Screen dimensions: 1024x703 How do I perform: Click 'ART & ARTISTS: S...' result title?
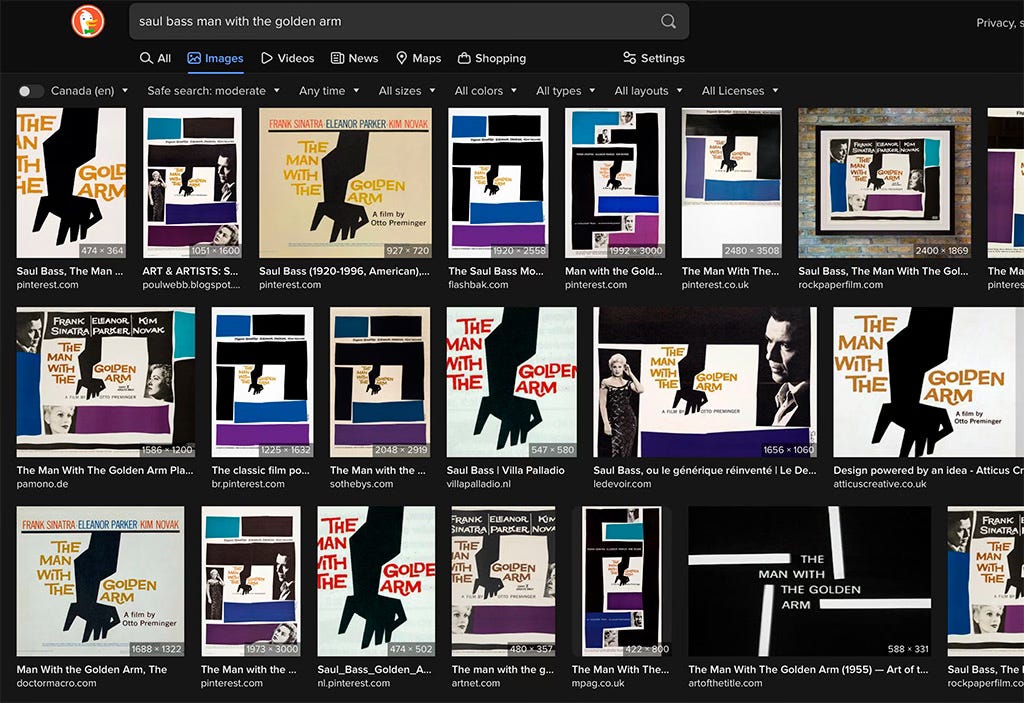click(190, 271)
